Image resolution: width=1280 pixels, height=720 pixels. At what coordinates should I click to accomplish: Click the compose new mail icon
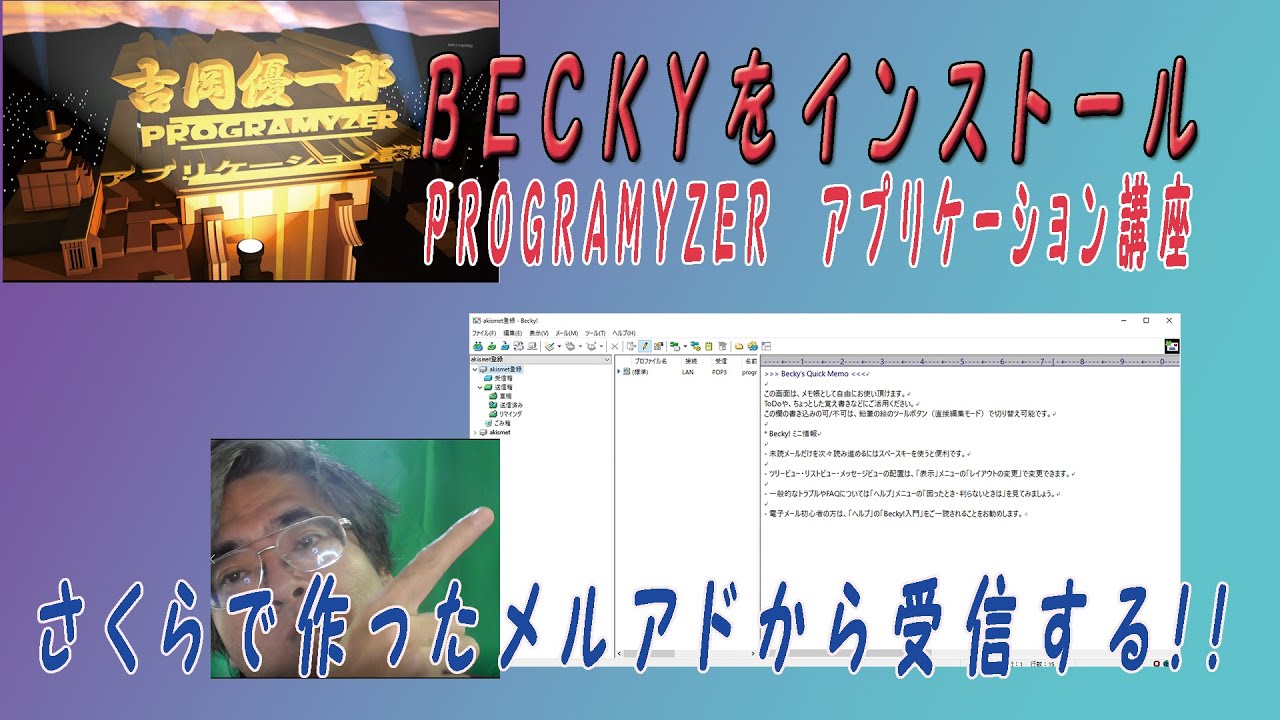tap(549, 346)
